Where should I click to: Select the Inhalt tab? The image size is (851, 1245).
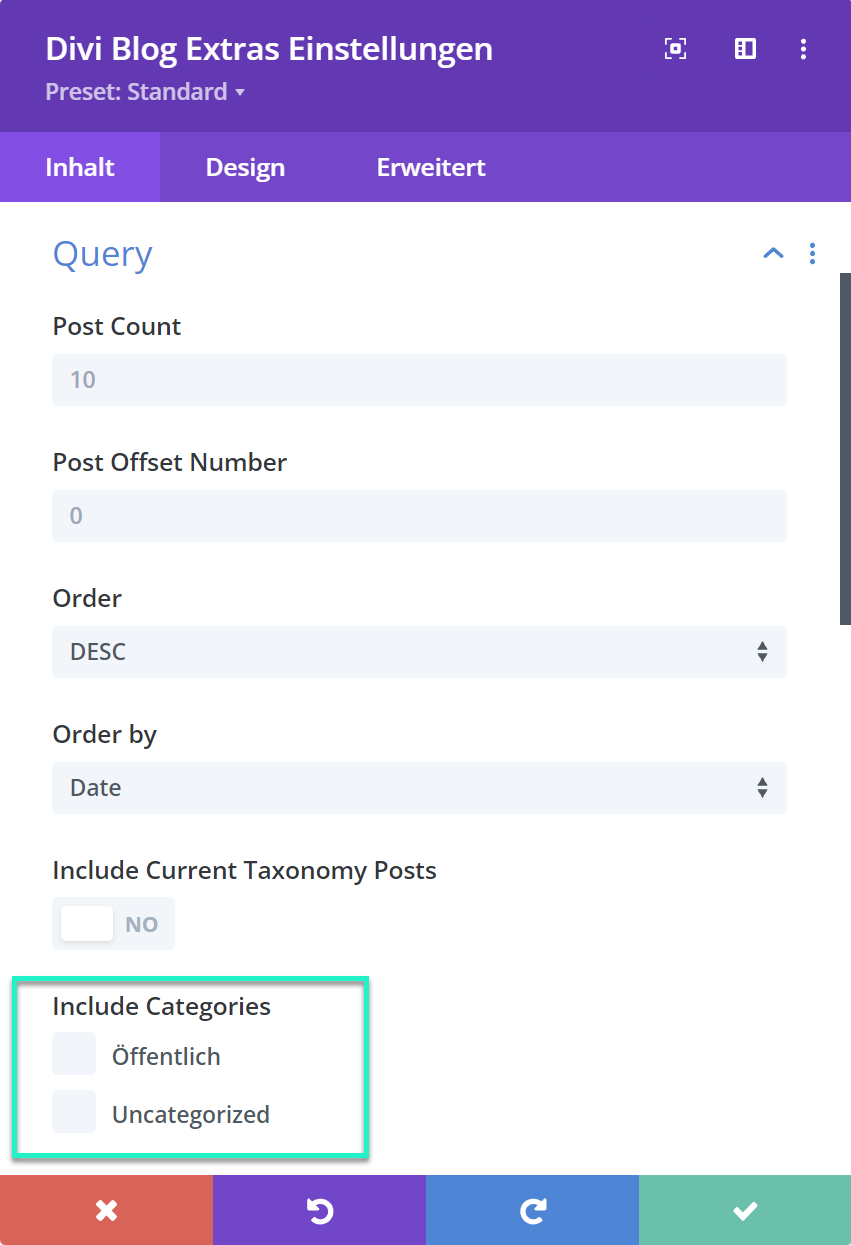click(80, 167)
